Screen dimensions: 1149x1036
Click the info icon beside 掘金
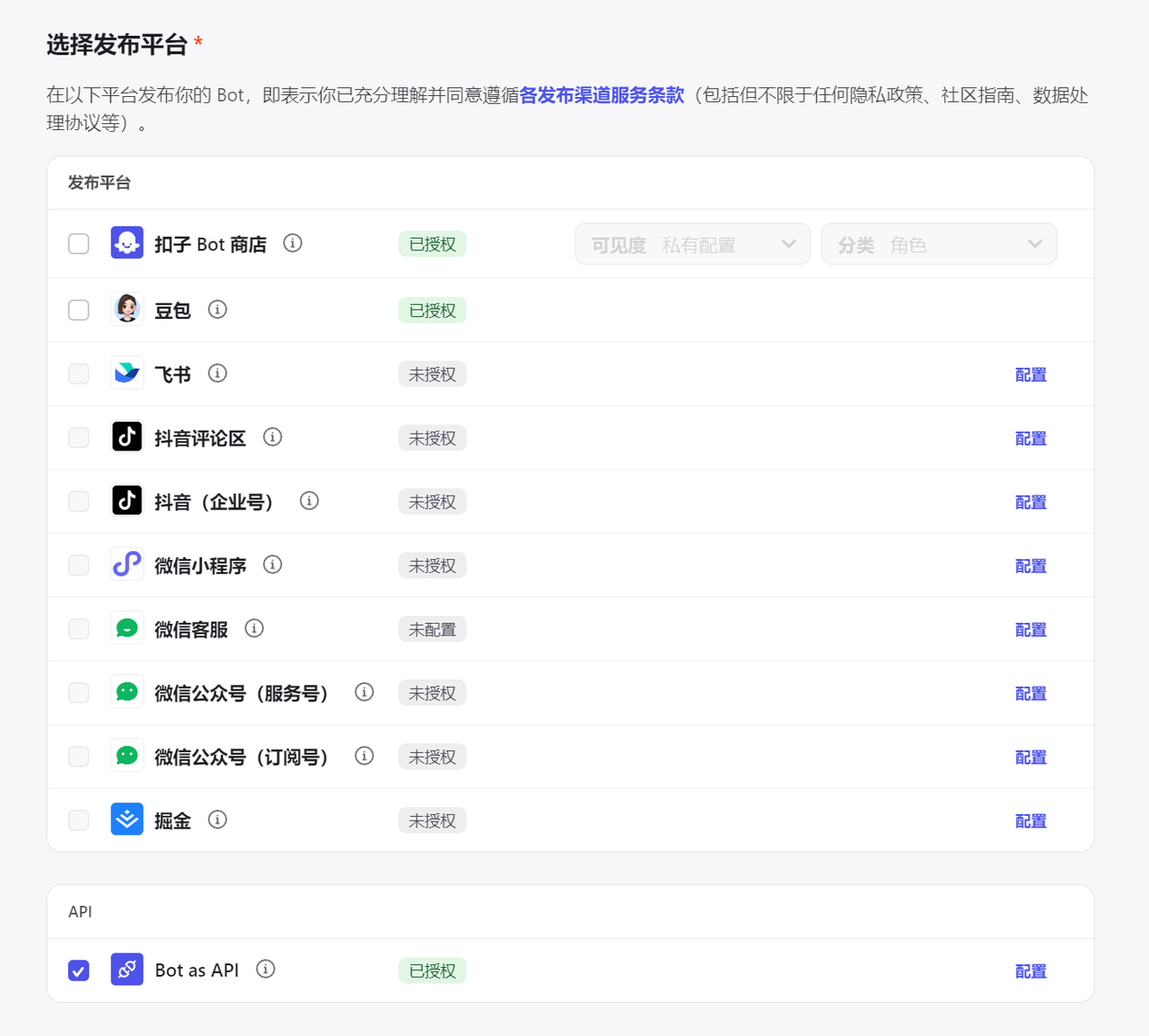click(x=217, y=820)
